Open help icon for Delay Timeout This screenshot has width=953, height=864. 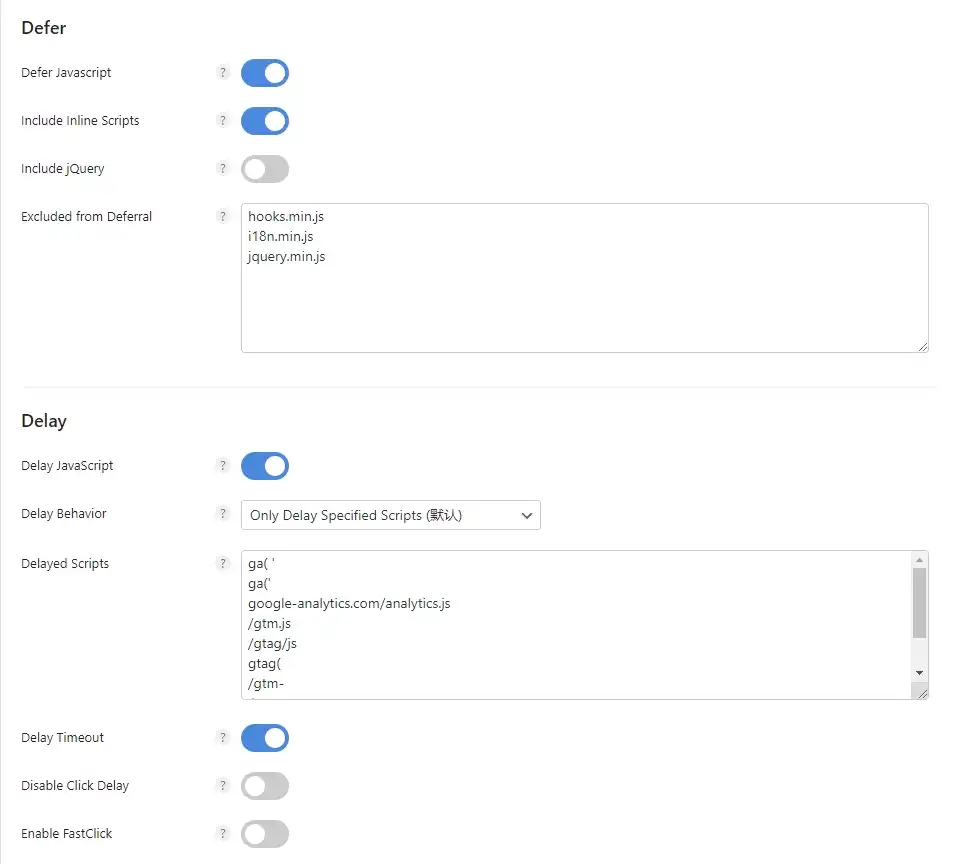[223, 738]
